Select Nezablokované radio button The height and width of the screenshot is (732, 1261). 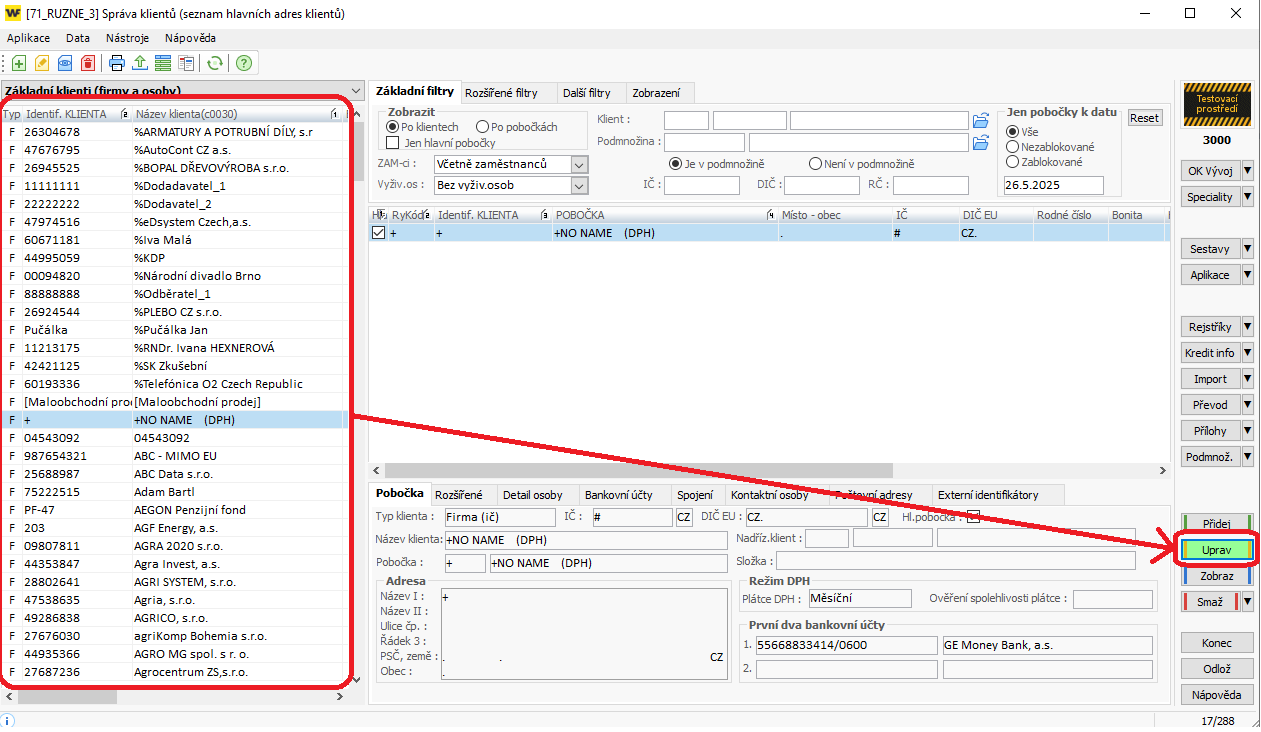click(1013, 147)
